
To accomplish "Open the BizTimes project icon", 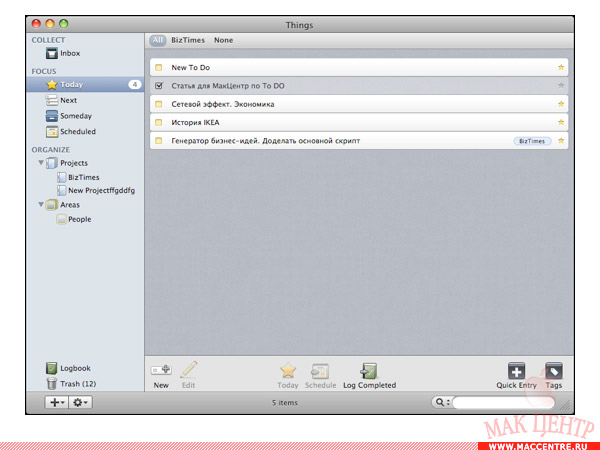I will point(61,177).
